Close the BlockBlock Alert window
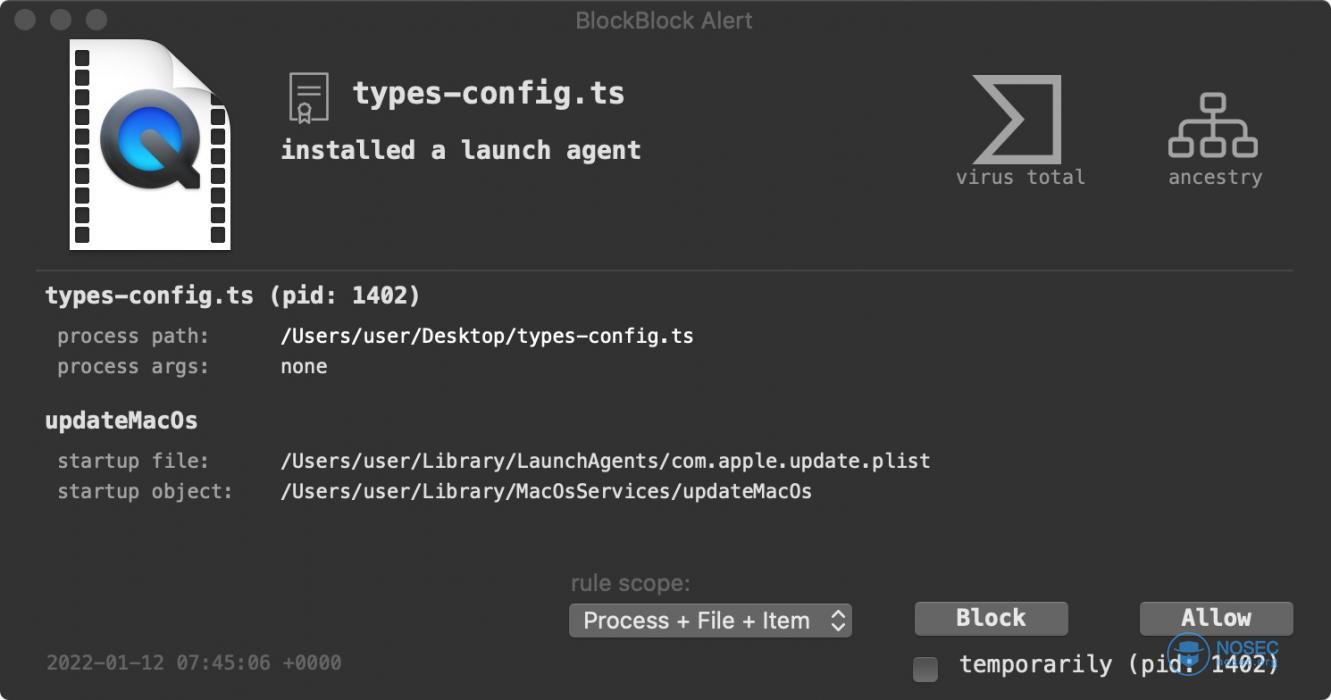This screenshot has height=700, width=1331. [25, 20]
